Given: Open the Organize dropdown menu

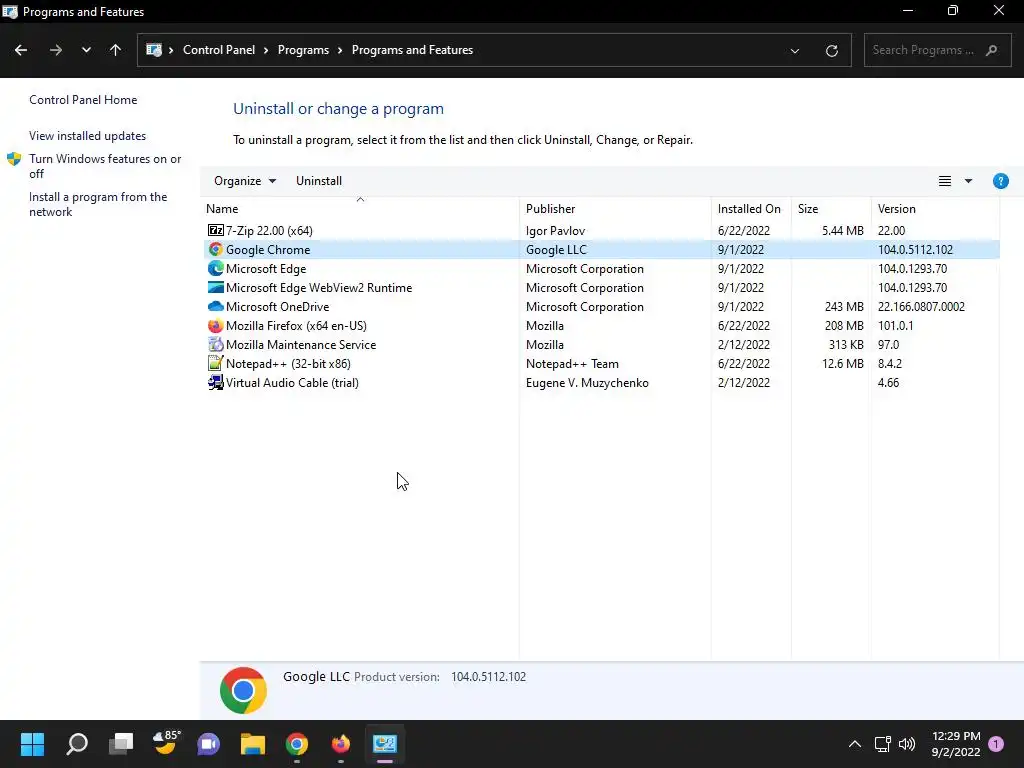Looking at the screenshot, I should 245,181.
